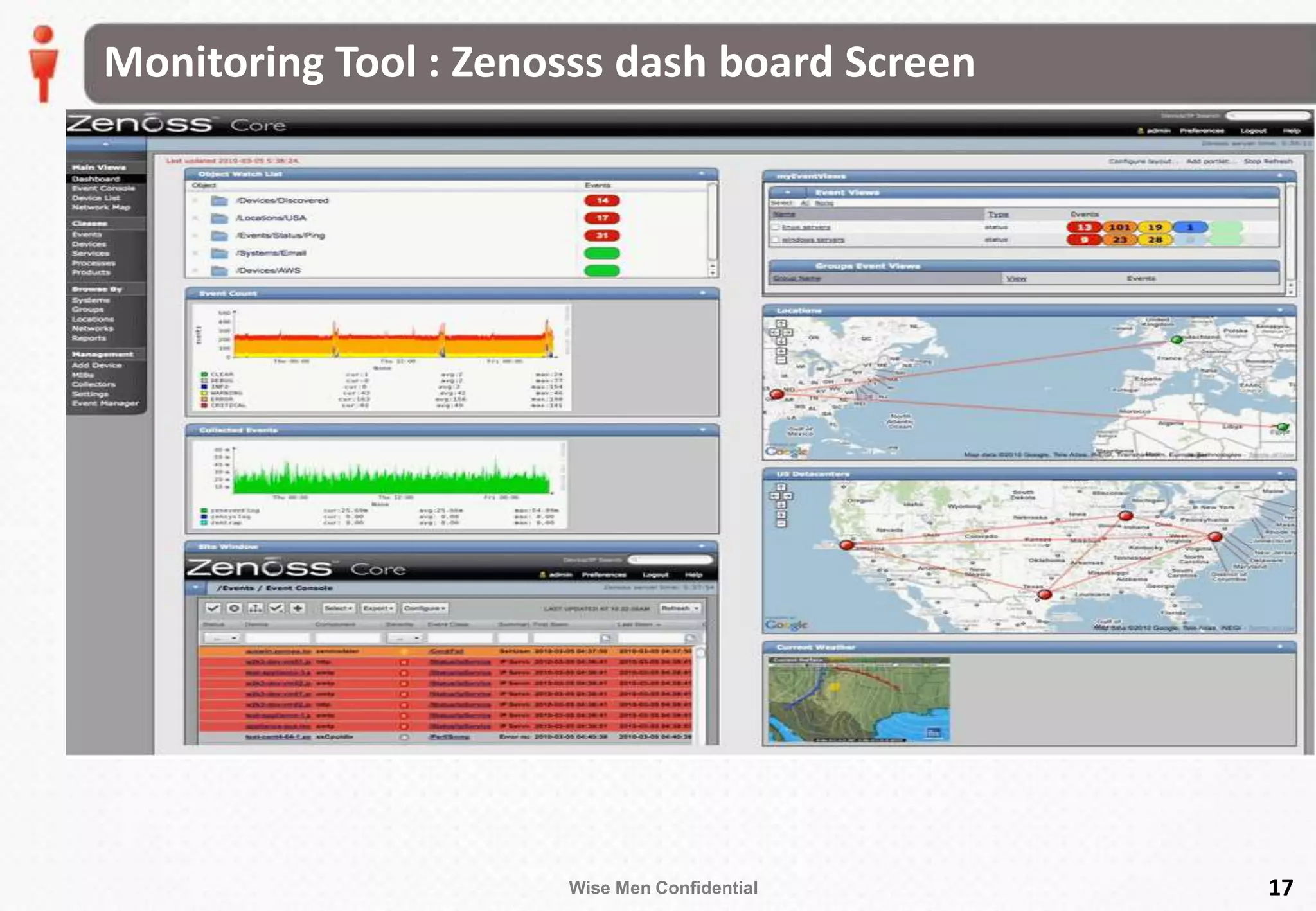Click the Add portlet link
The width and height of the screenshot is (1316, 911).
pyautogui.click(x=1211, y=161)
